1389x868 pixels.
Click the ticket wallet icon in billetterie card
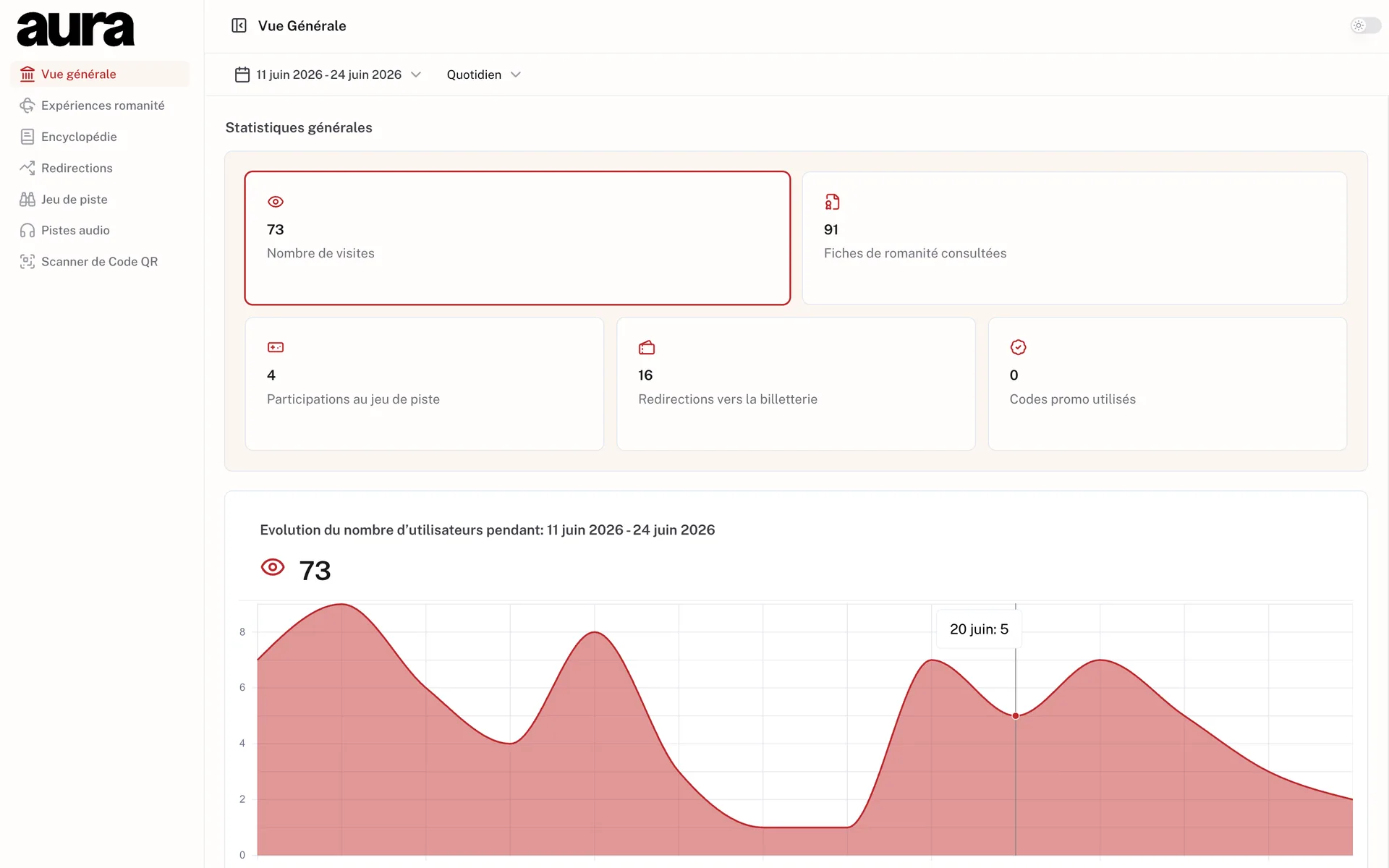pos(647,347)
